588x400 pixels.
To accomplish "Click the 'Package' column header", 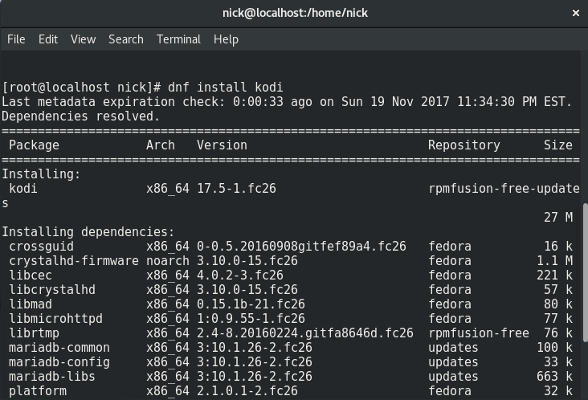I will tap(34, 145).
